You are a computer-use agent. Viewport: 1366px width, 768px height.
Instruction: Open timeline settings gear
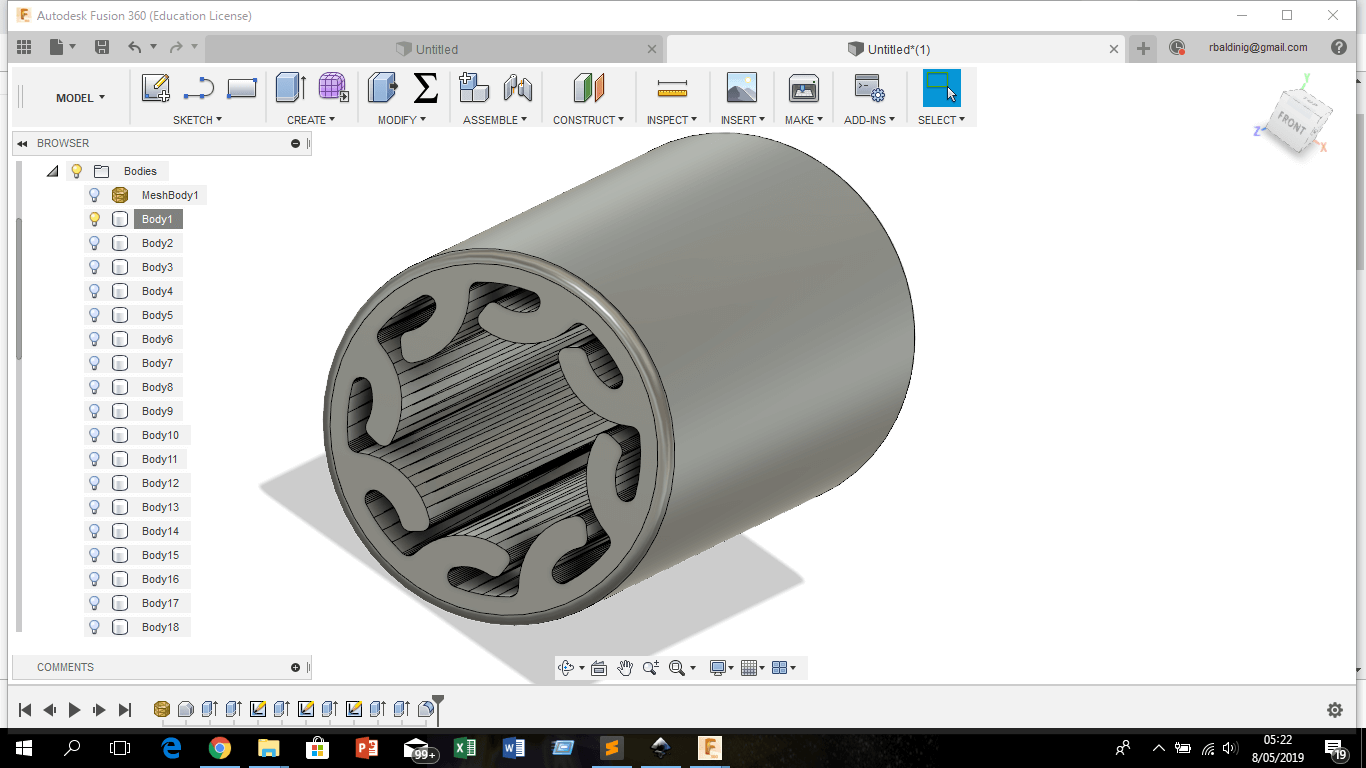1335,710
